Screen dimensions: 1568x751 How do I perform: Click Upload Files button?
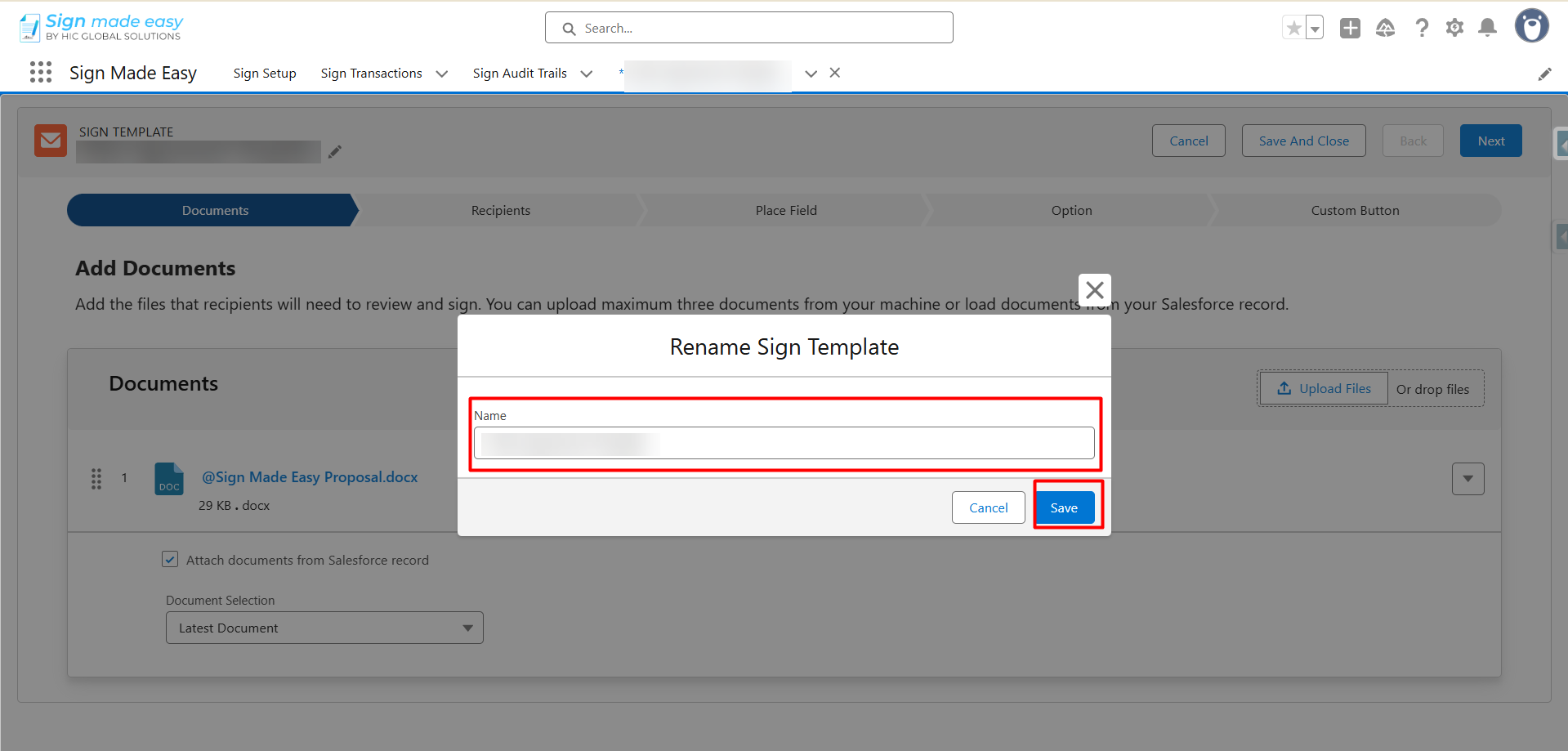click(1324, 389)
